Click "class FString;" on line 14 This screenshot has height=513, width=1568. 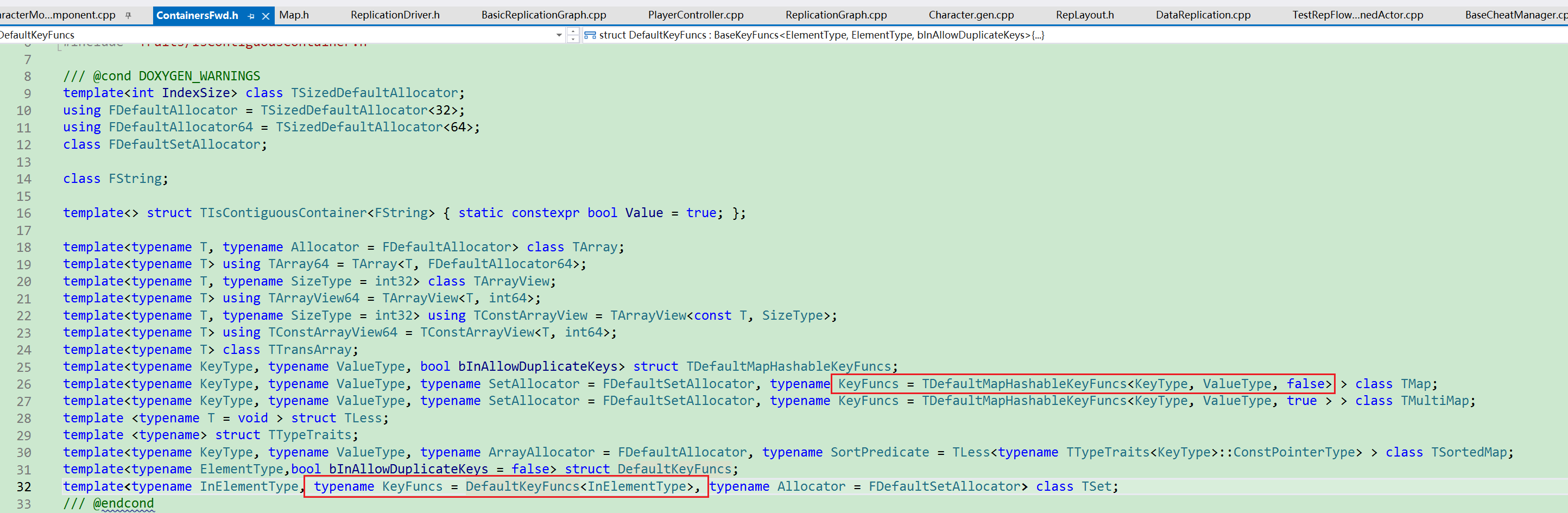116,179
